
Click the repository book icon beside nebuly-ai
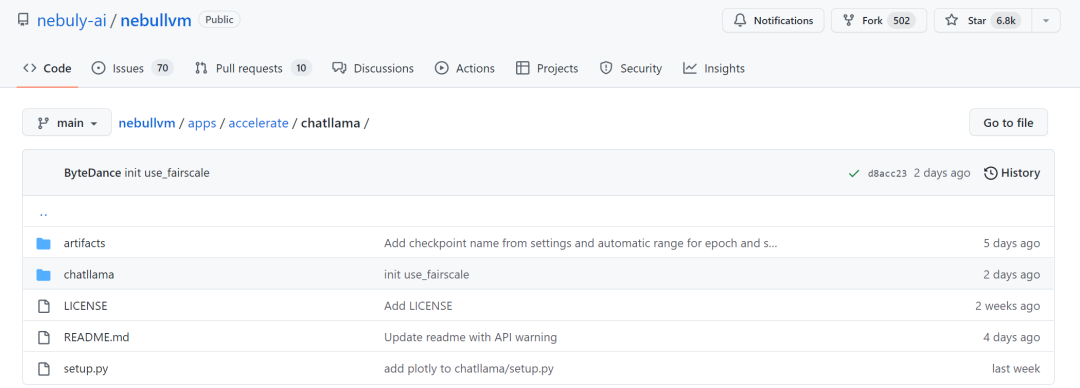coord(23,20)
